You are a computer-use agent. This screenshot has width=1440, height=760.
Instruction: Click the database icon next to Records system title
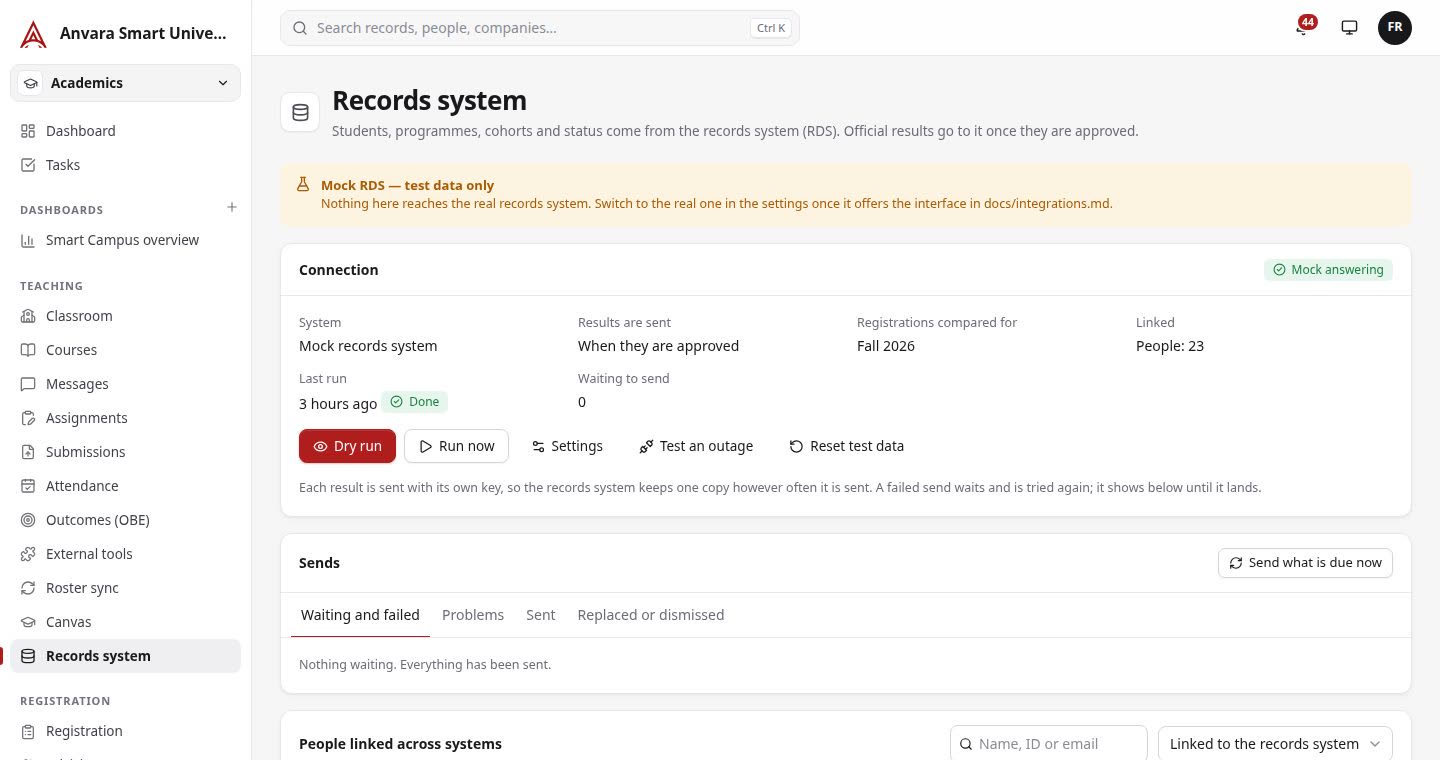(x=300, y=113)
